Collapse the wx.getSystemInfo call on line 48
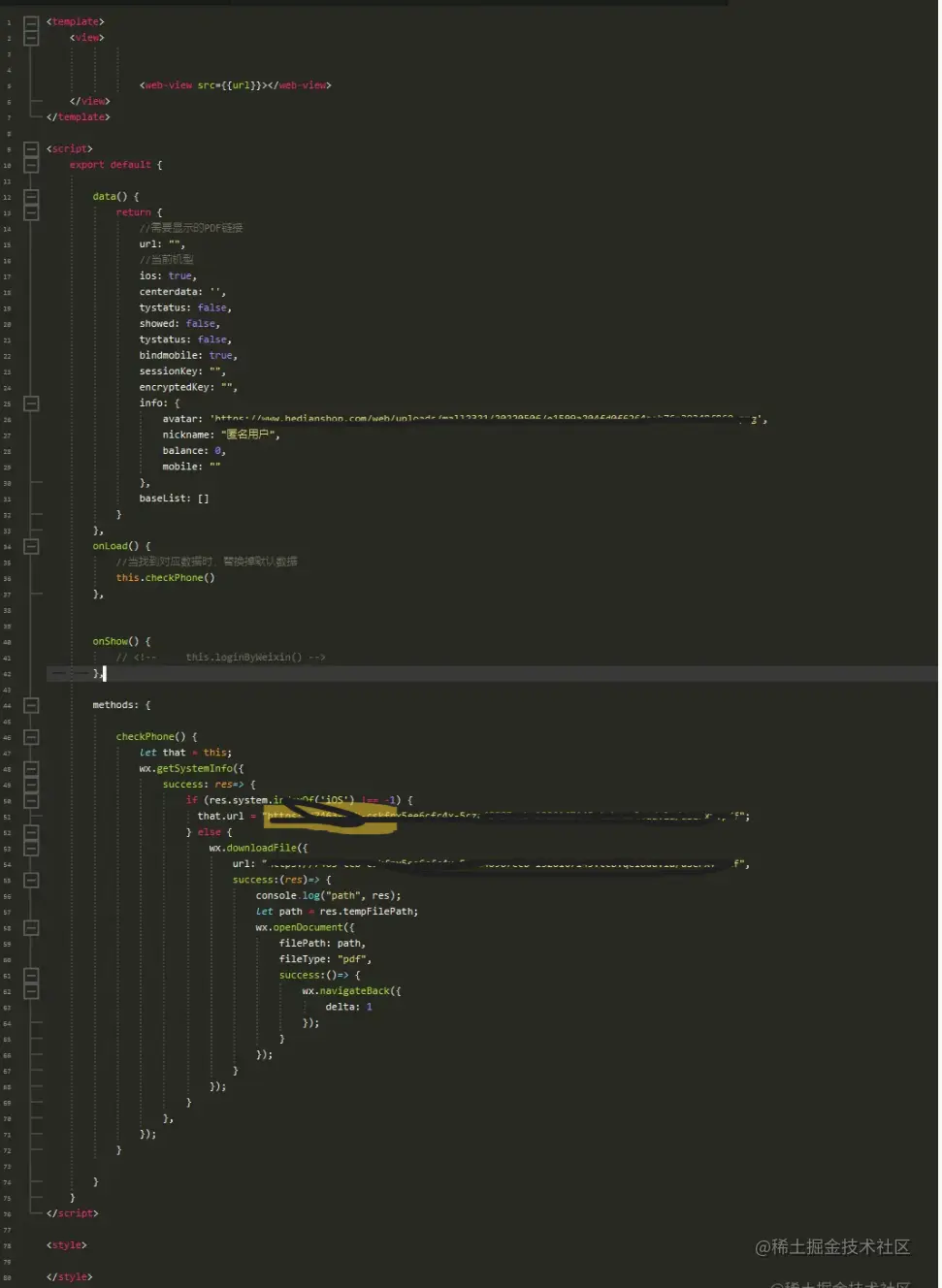 pyautogui.click(x=31, y=768)
